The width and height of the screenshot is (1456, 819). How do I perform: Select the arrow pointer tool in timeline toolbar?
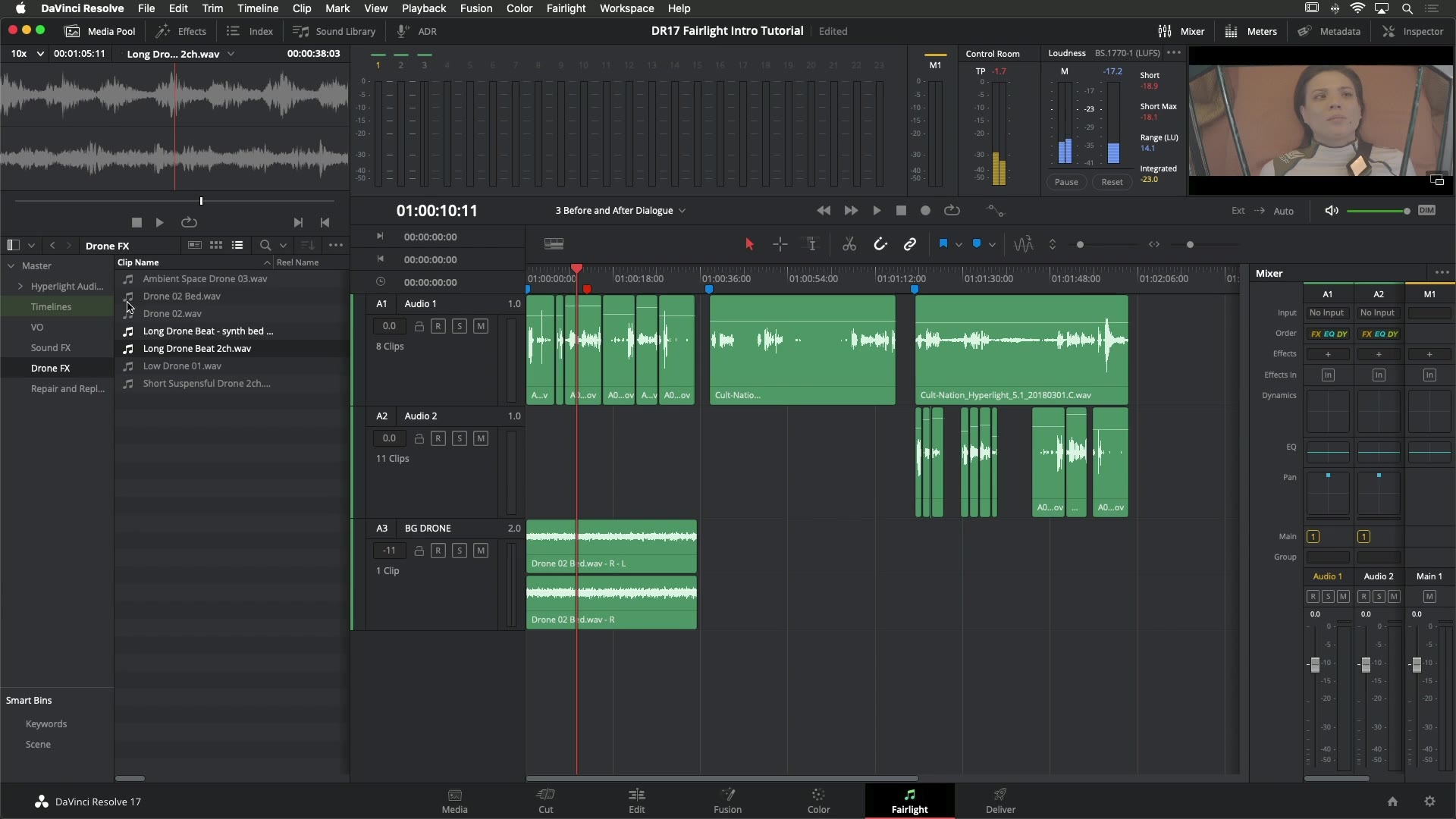[749, 244]
